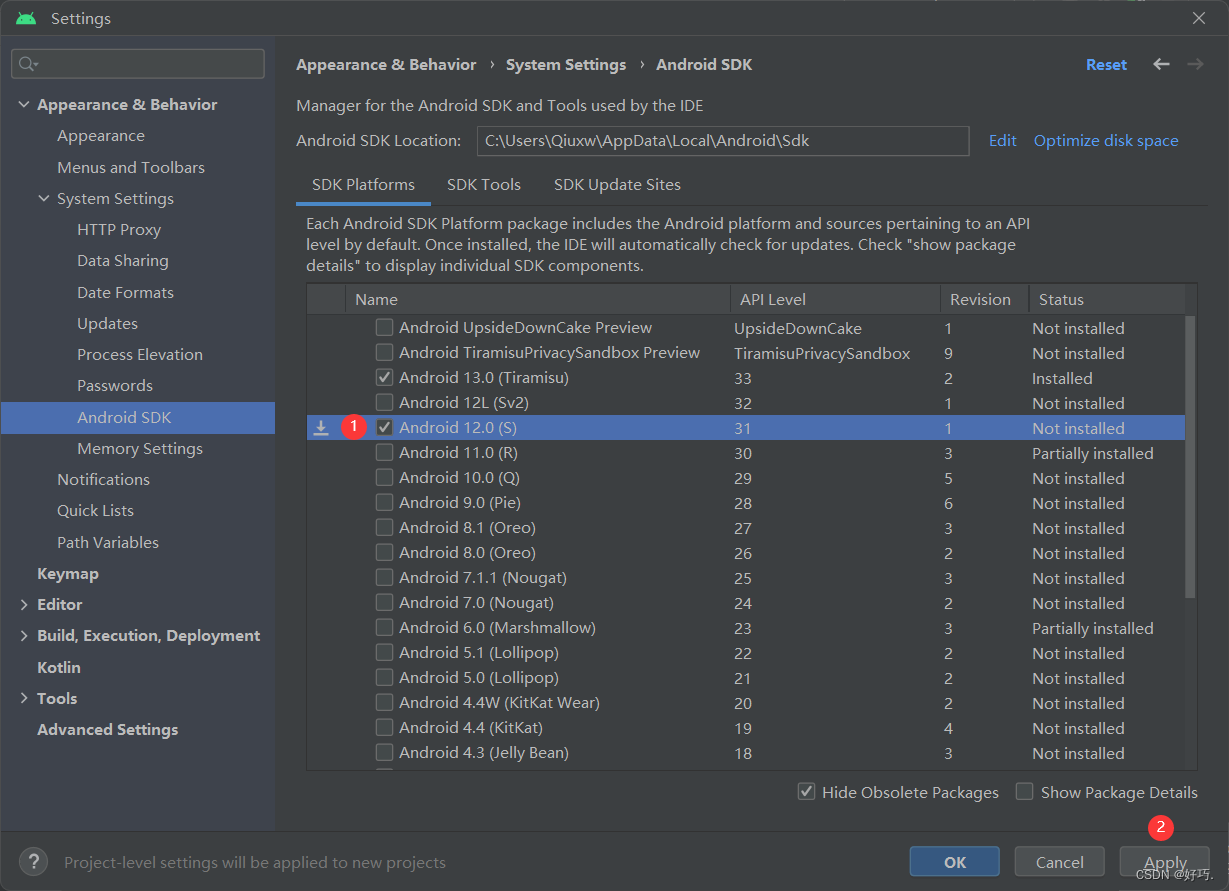Open Kotlin settings page
1229x891 pixels.
coord(59,668)
